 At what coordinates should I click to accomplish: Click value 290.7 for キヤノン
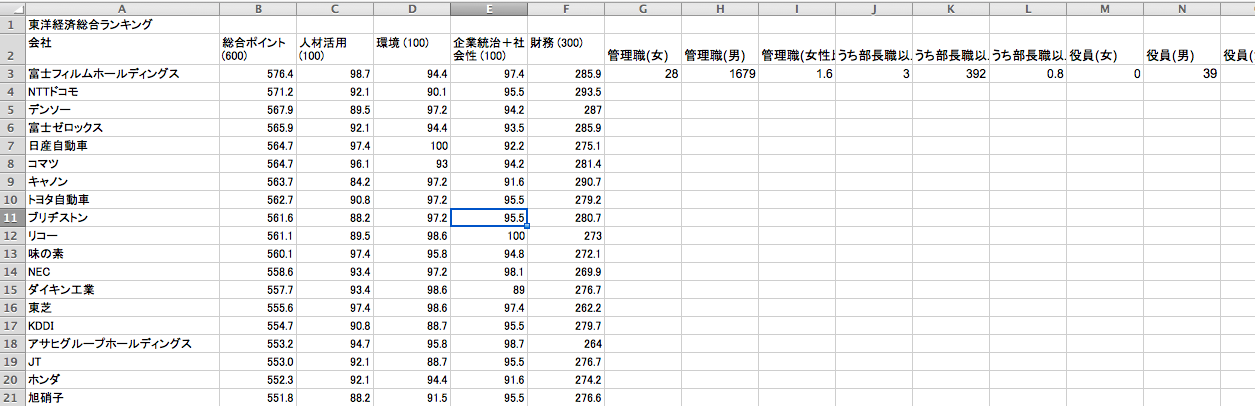586,182
